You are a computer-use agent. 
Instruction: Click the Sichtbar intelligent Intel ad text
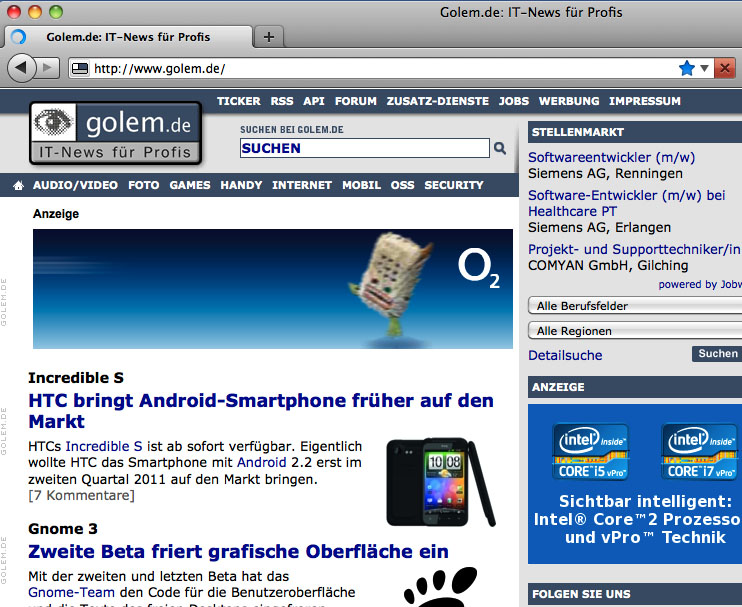coord(638,519)
